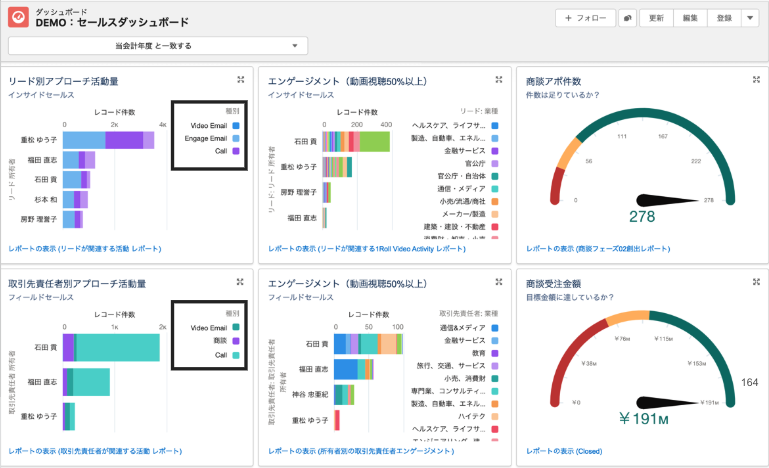769x468 pixels.
Task: Click the DEMO：セールスダッシュボード heading
Action: [112, 22]
